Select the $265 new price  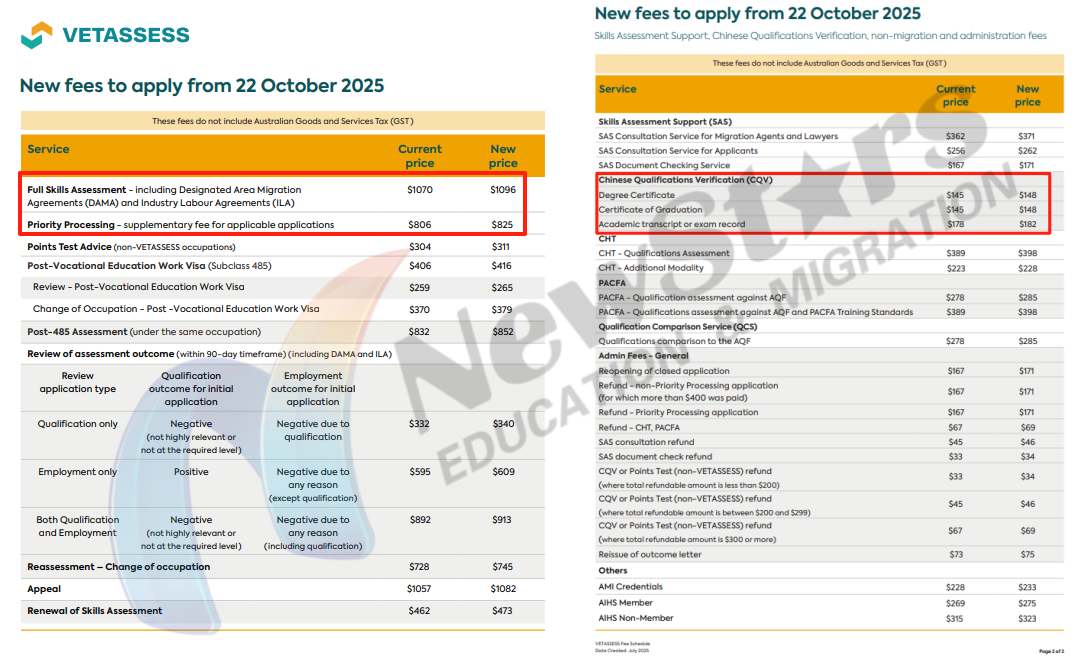(502, 288)
